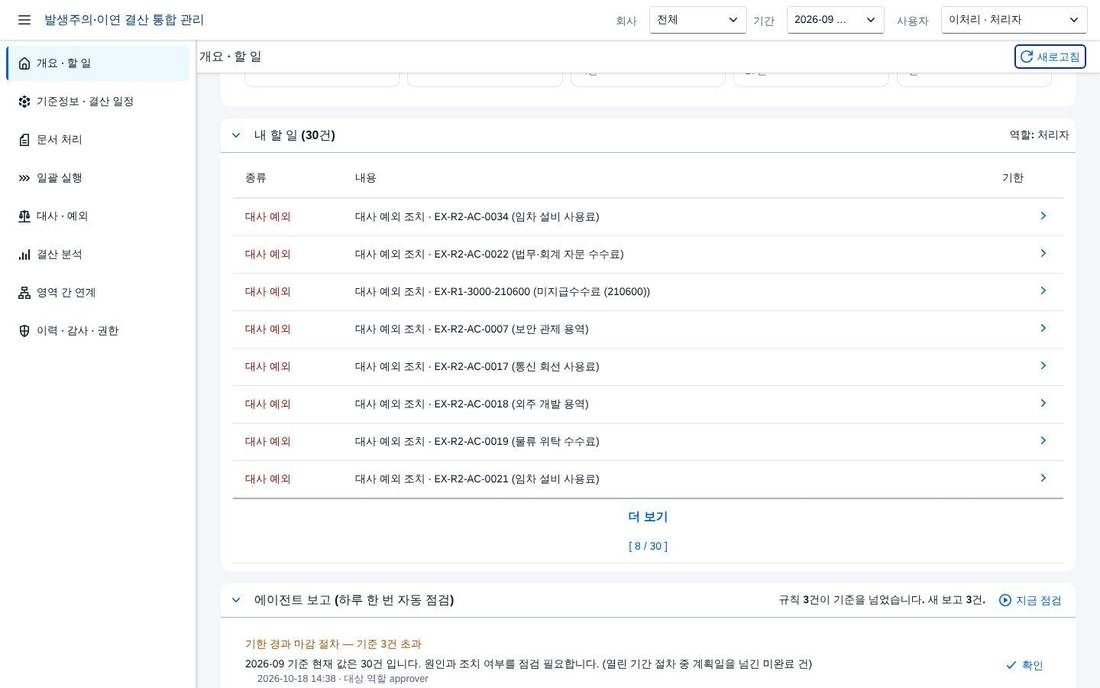Viewport: 1100px width, 688px height.
Task: Click the 종류 column header
Action: (x=255, y=178)
